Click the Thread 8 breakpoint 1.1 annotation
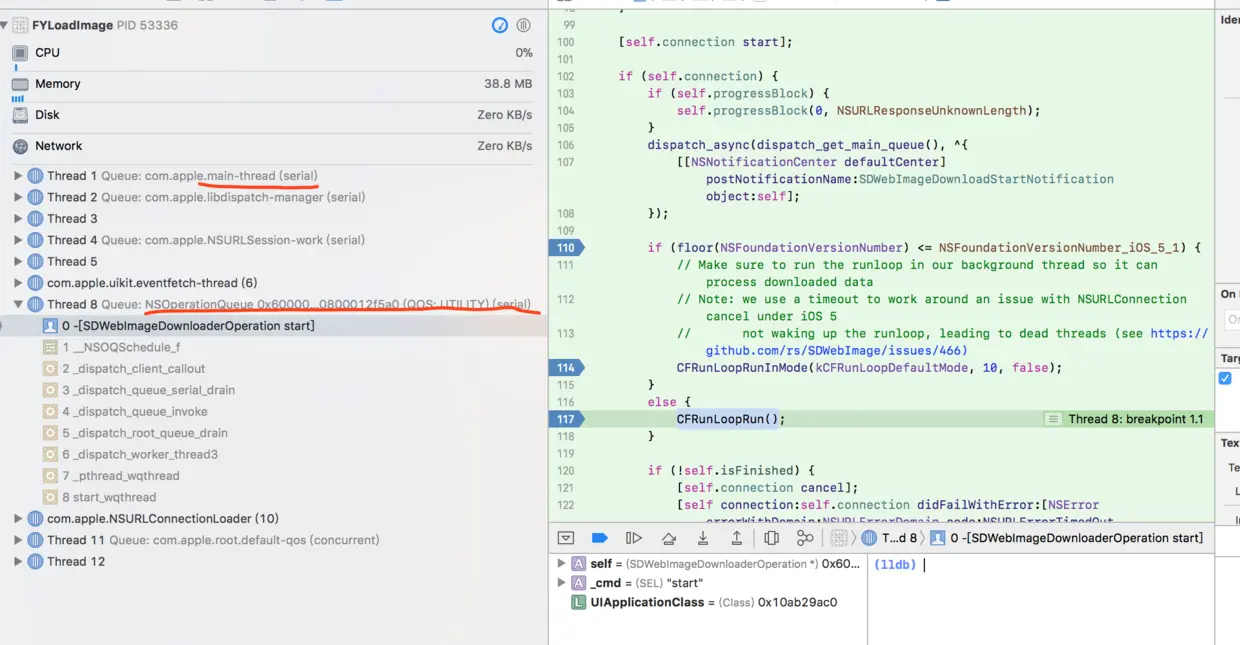Screen dimensions: 1240x645 [x=1127, y=419]
